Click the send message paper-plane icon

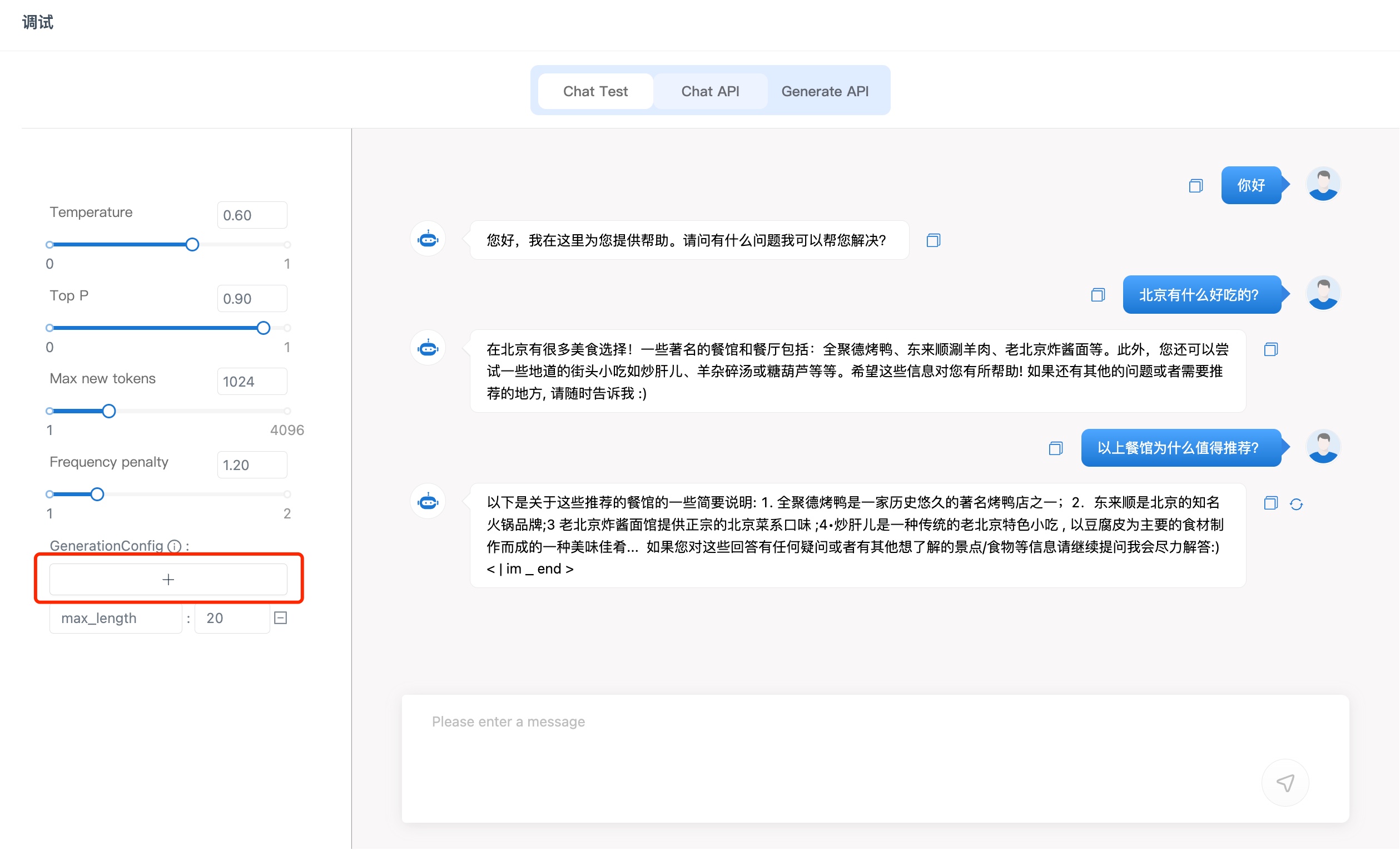click(x=1285, y=783)
